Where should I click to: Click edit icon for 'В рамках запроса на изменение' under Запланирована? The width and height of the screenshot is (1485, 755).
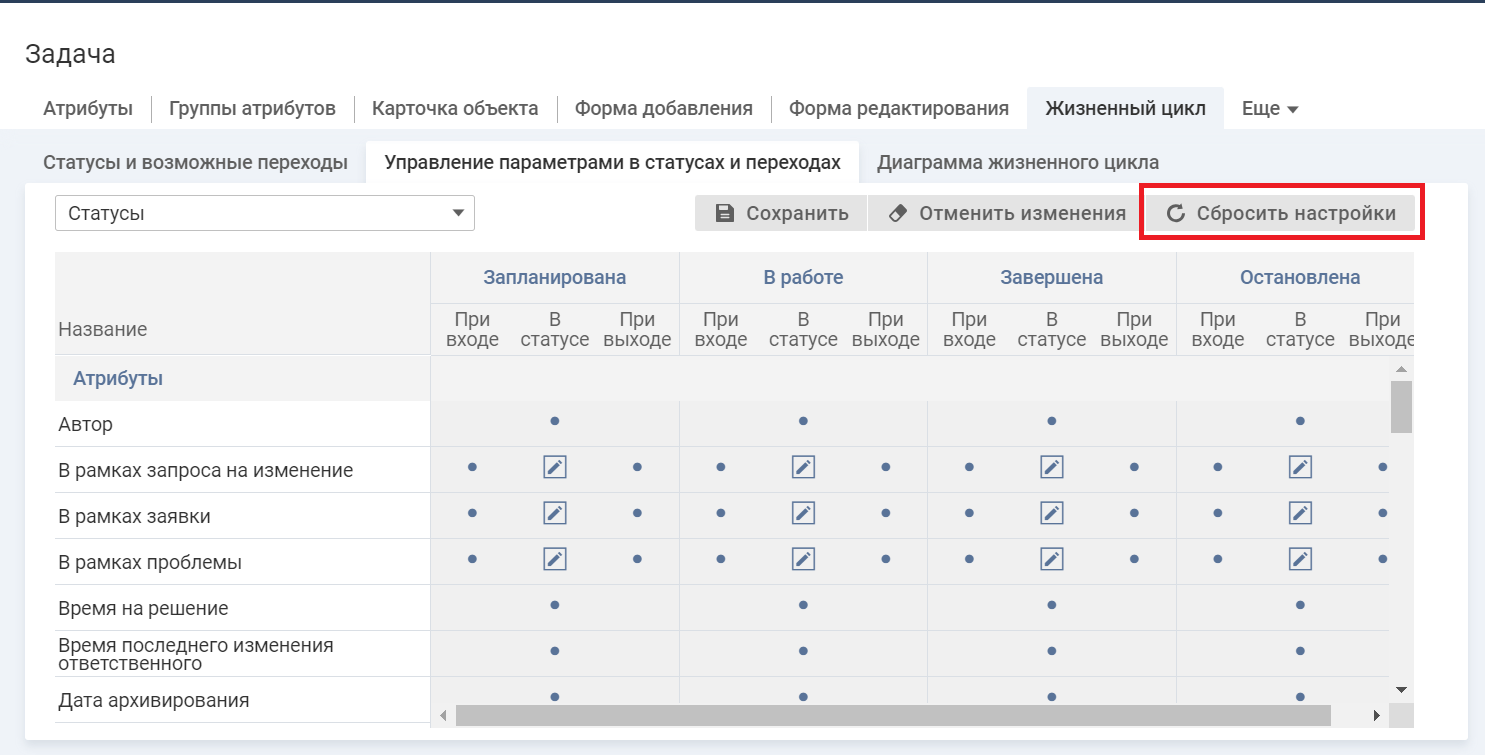point(554,467)
